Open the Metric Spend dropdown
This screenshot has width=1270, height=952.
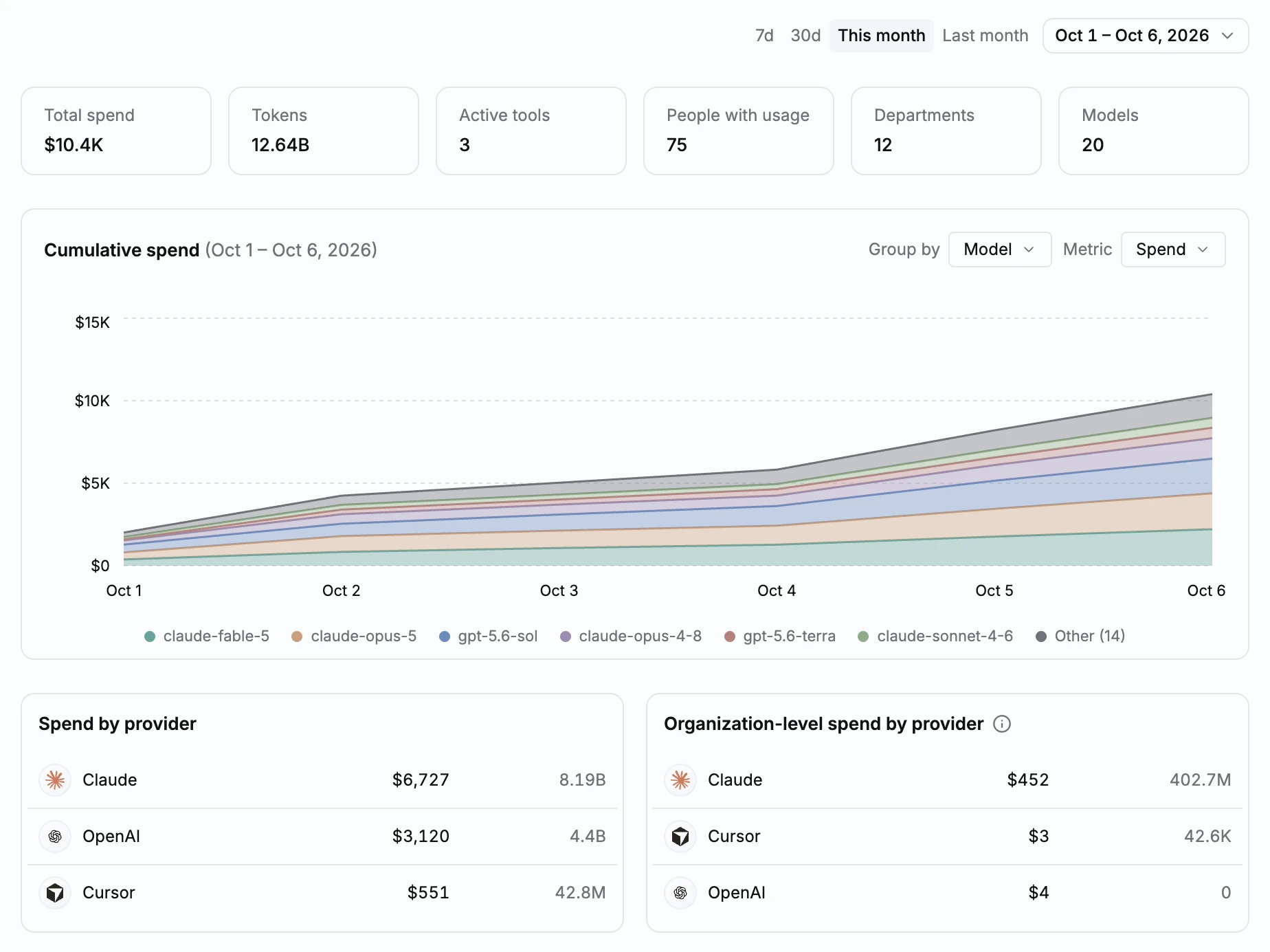[1173, 250]
